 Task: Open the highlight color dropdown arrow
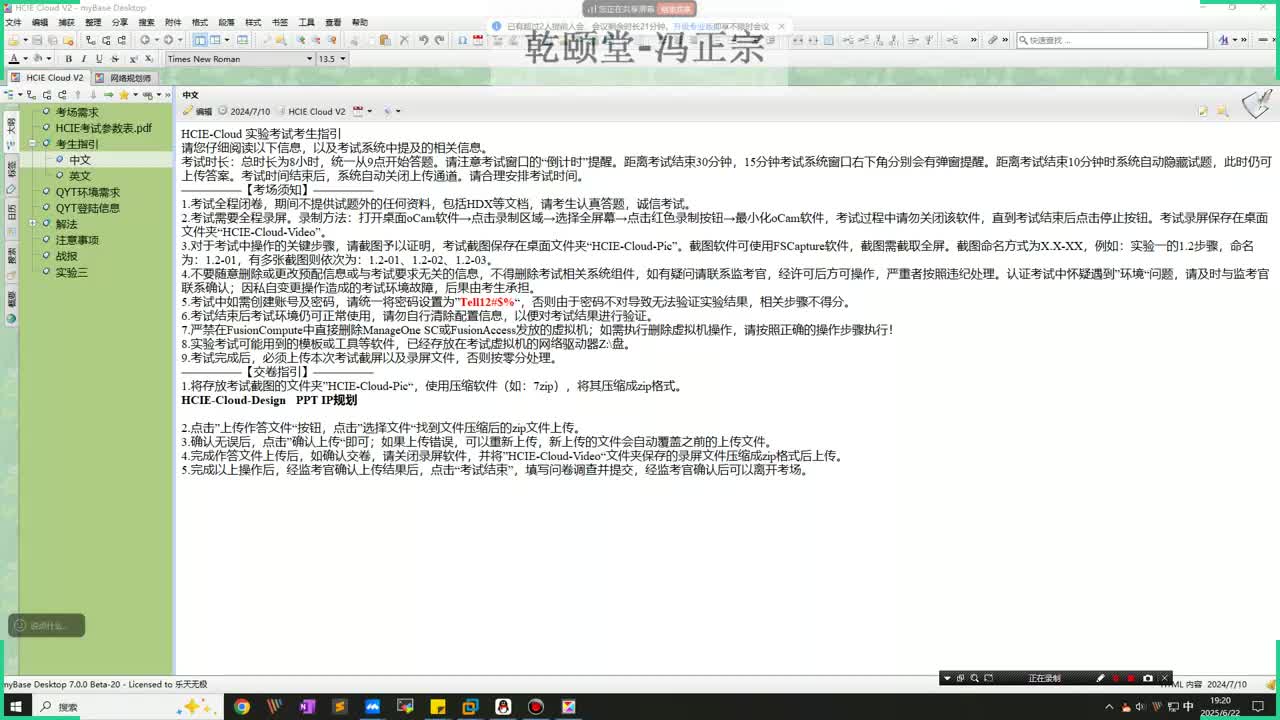[x=49, y=59]
